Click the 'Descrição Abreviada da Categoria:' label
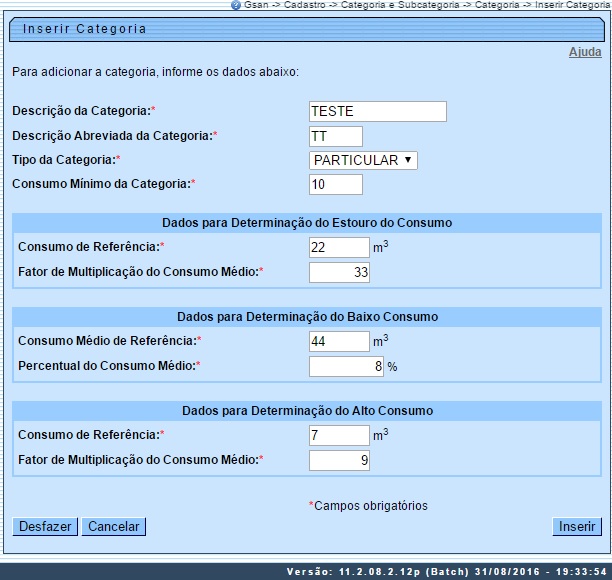This screenshot has height=580, width=612. tap(114, 136)
